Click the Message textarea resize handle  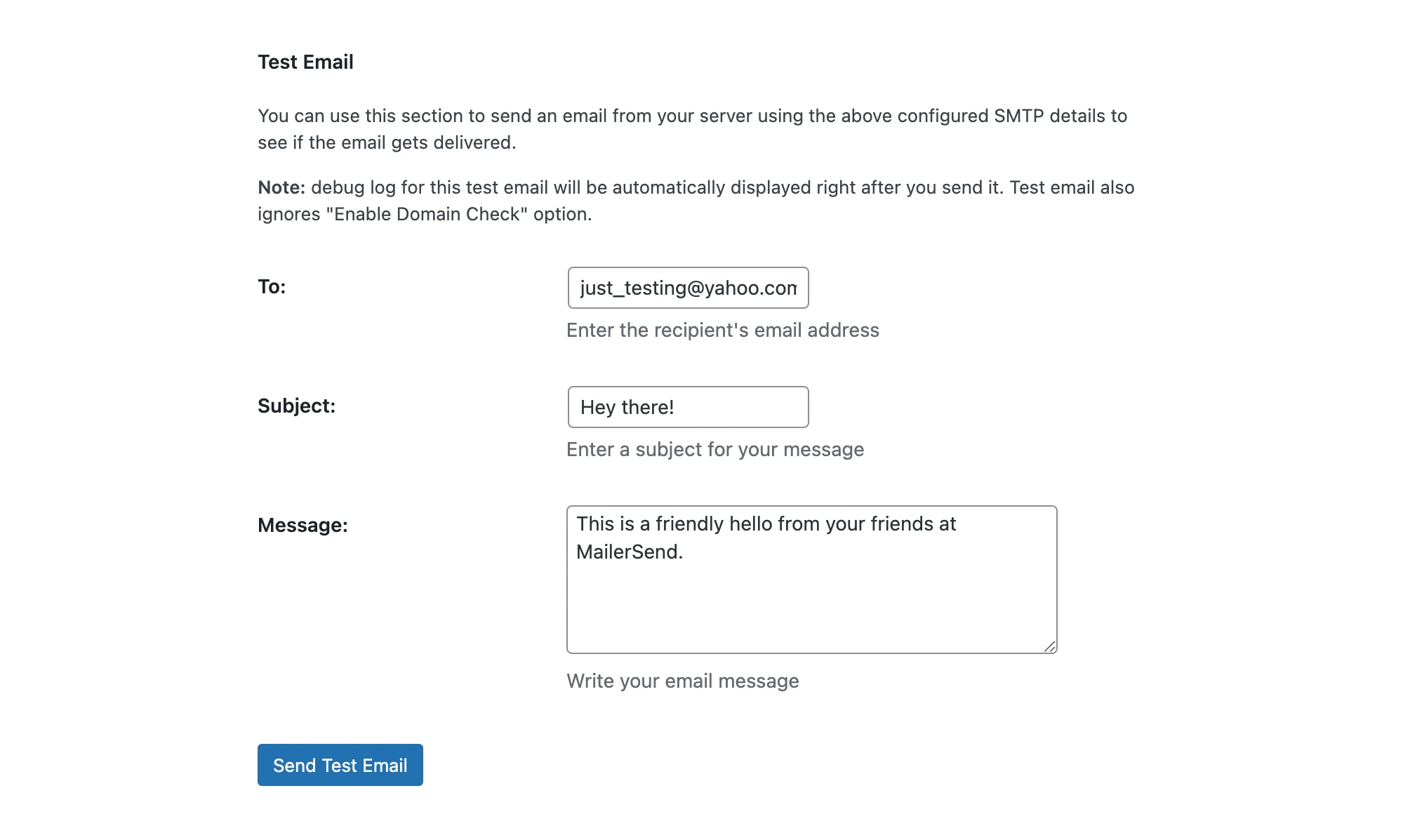[x=1049, y=646]
